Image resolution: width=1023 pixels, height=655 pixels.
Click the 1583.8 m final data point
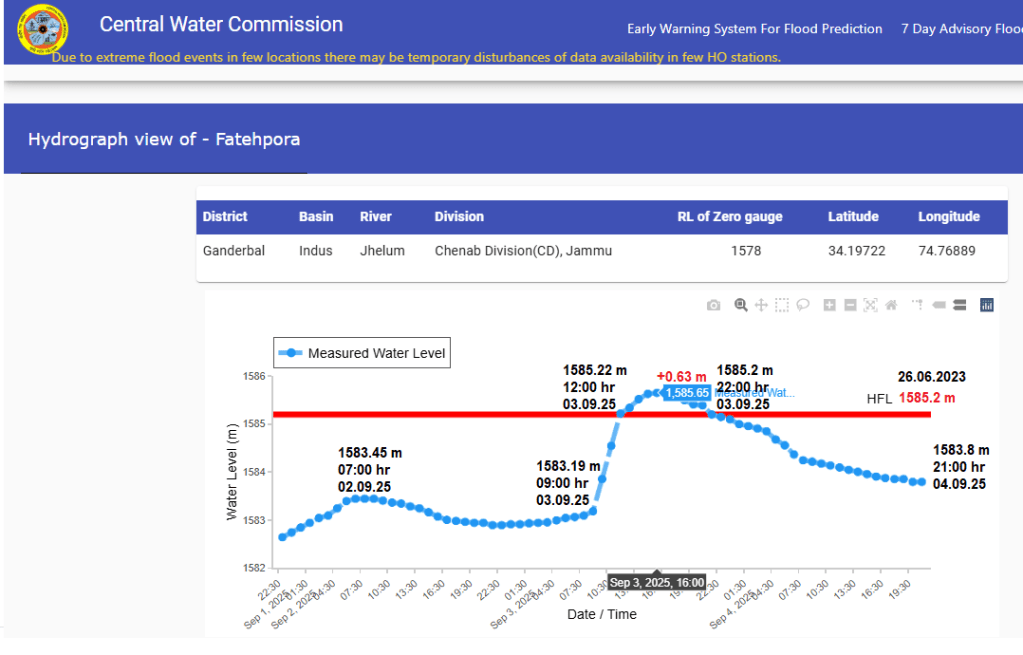[920, 482]
